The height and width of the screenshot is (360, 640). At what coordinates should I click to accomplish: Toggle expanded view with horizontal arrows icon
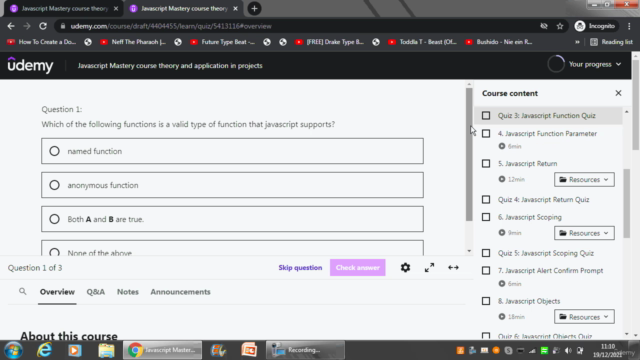(x=453, y=268)
